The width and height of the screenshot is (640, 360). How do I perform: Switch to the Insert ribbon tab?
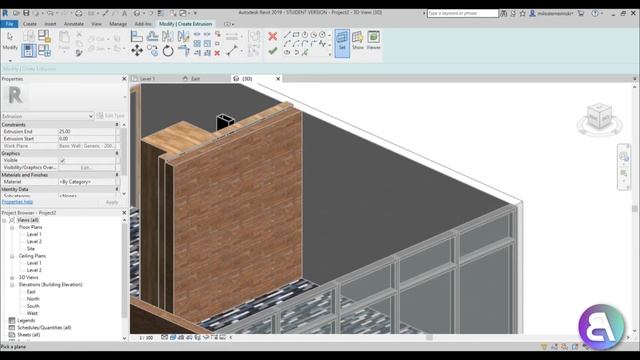(x=50, y=24)
